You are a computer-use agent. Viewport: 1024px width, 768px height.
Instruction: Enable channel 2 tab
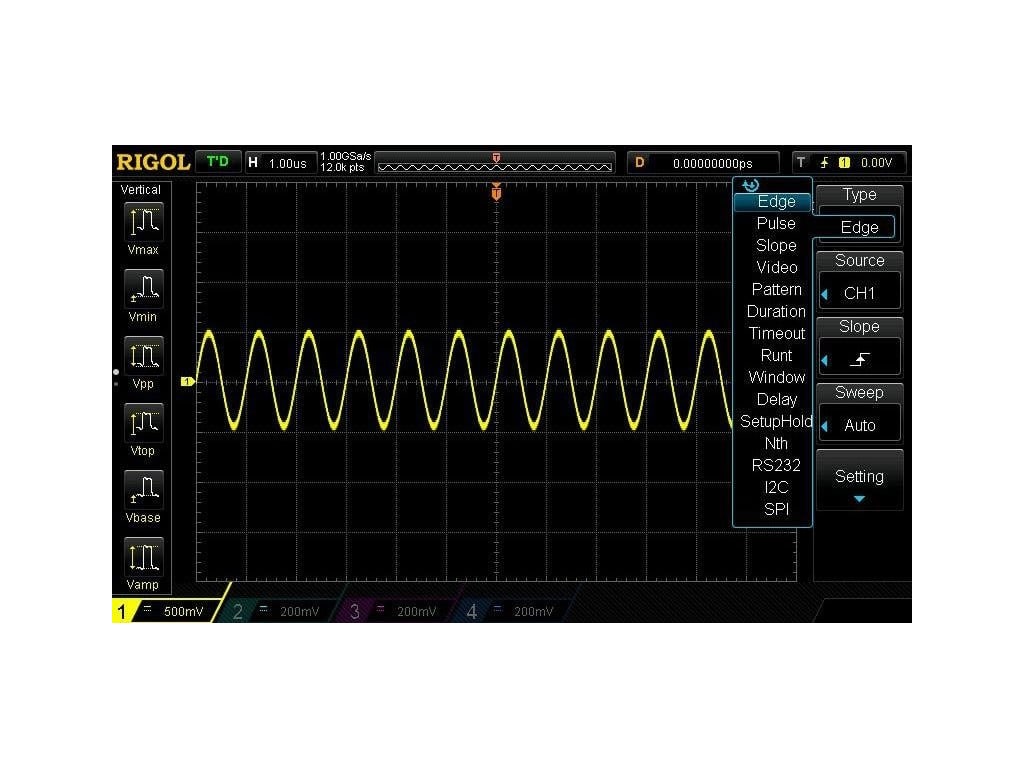pos(280,611)
